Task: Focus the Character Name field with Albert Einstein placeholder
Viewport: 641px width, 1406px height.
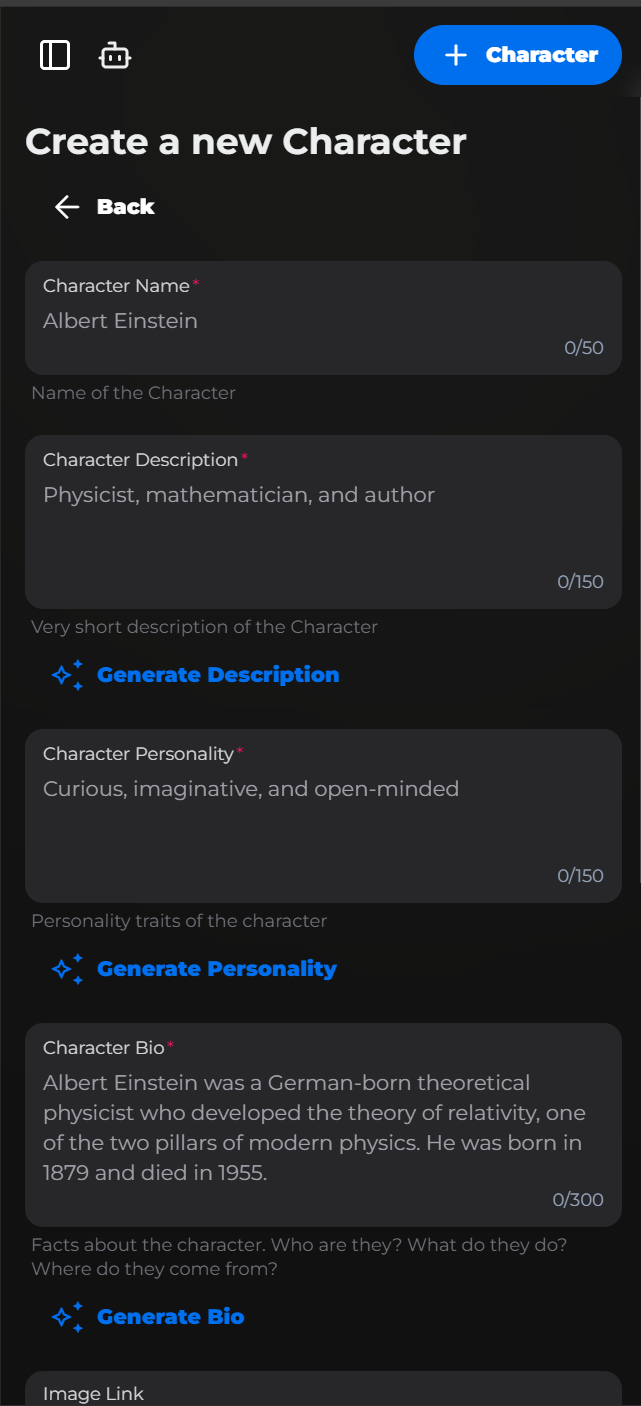Action: tap(300, 322)
